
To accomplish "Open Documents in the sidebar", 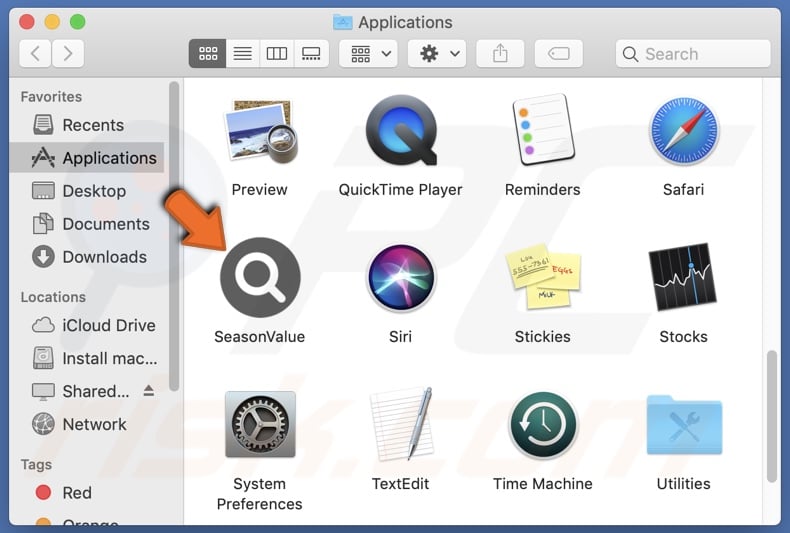I will point(87,224).
